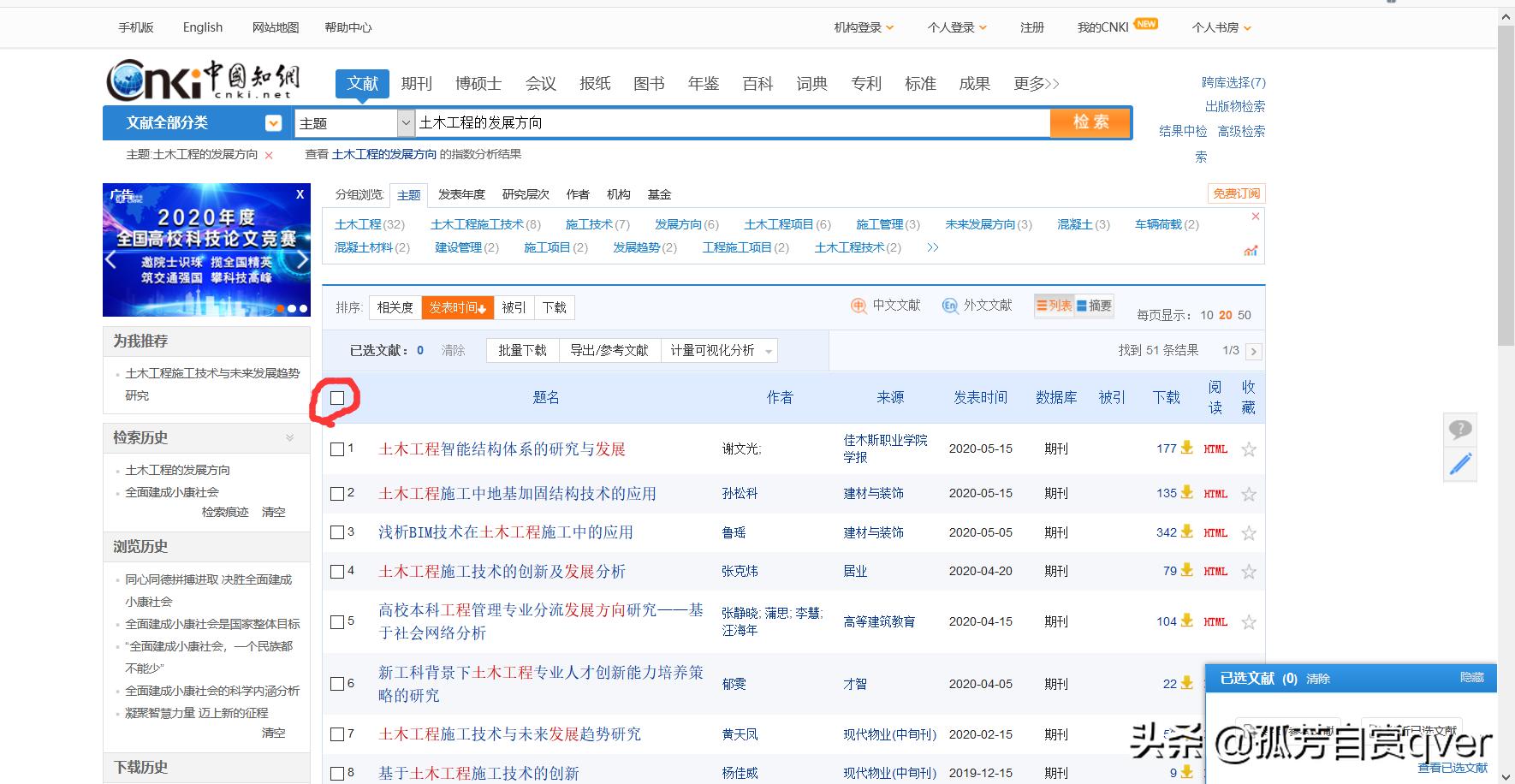Open the 机构登录 dropdown

[x=864, y=27]
